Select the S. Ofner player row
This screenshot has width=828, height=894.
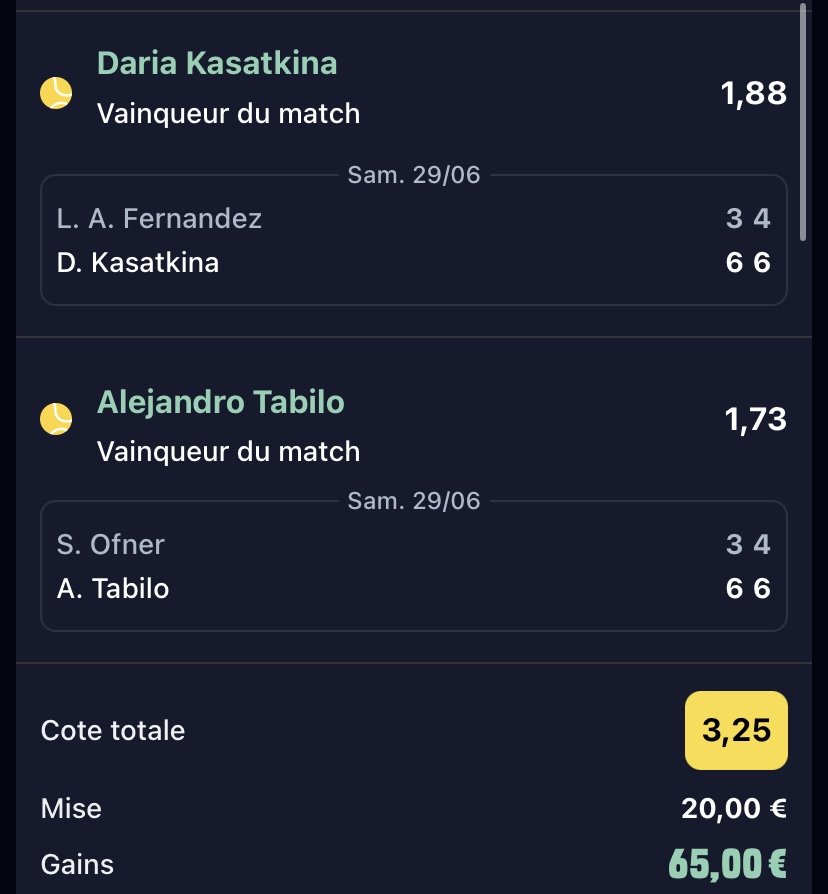(414, 544)
